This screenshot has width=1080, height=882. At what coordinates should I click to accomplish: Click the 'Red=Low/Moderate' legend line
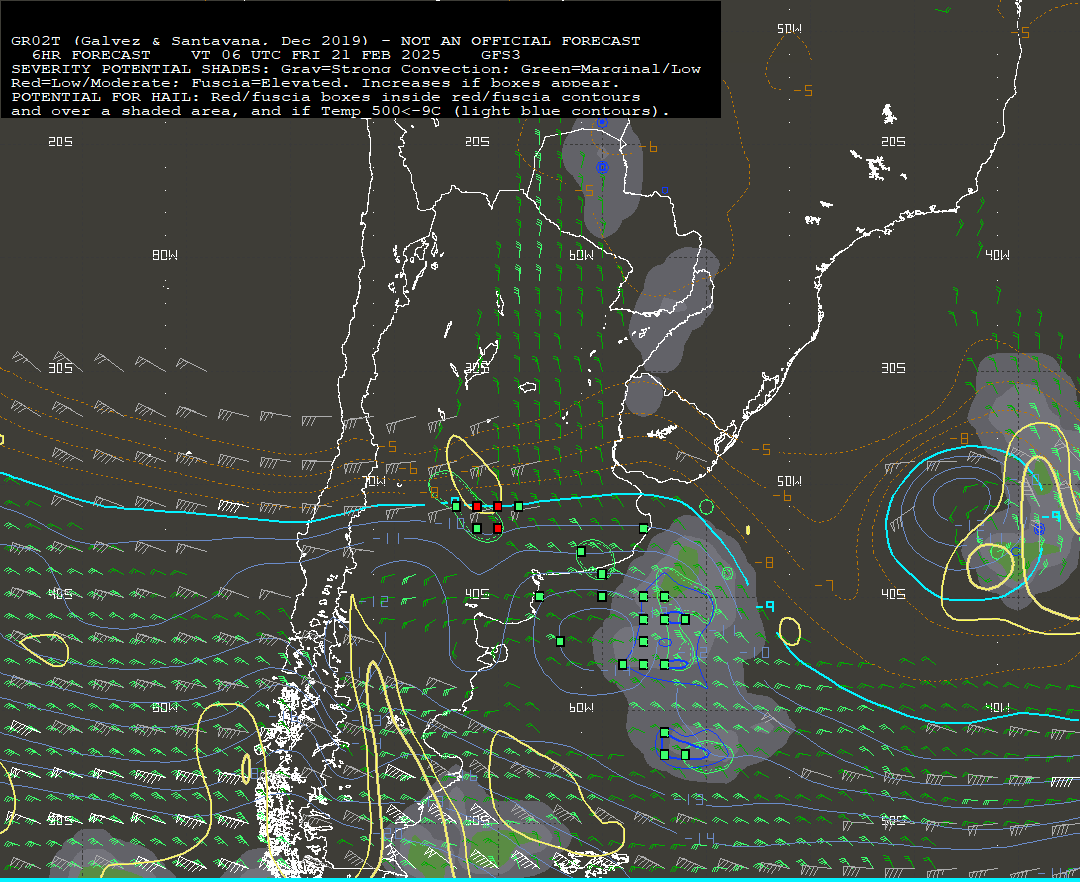coord(315,83)
